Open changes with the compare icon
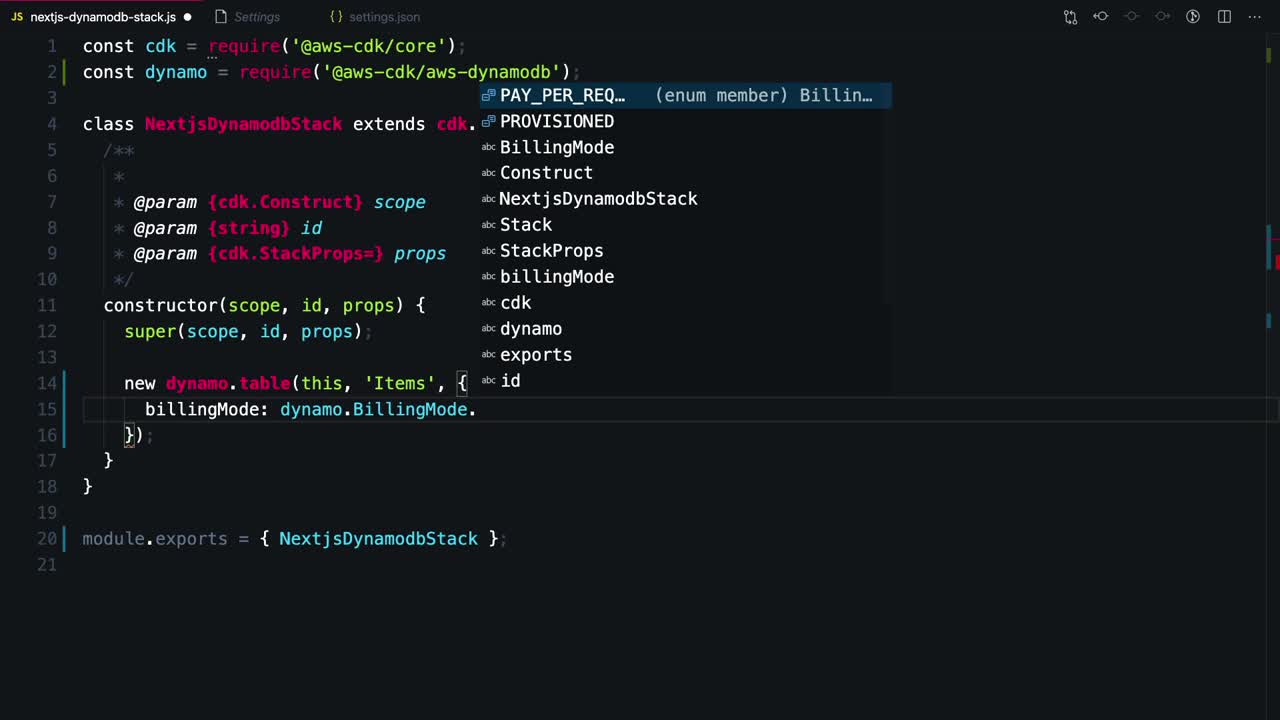Screen dimensions: 1280x720 (x=1070, y=17)
